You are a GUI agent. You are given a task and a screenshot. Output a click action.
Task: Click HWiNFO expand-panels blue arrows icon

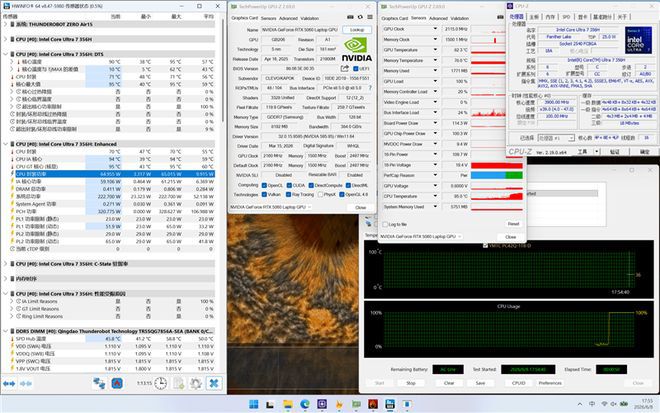tap(9, 384)
